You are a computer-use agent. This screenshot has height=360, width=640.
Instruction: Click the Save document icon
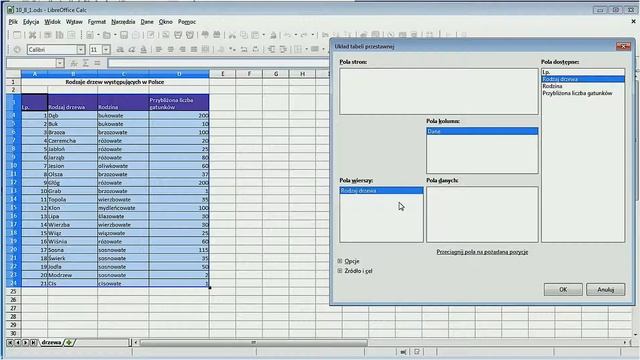pos(124,36)
